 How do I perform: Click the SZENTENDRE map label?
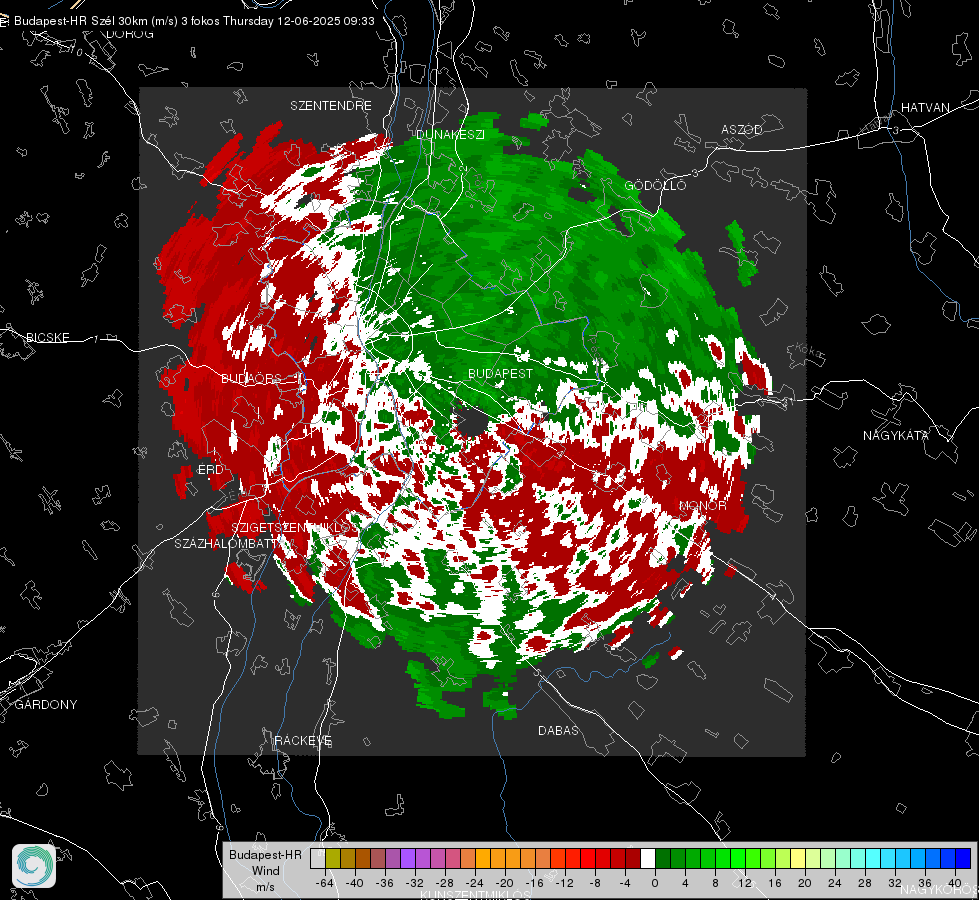331,106
